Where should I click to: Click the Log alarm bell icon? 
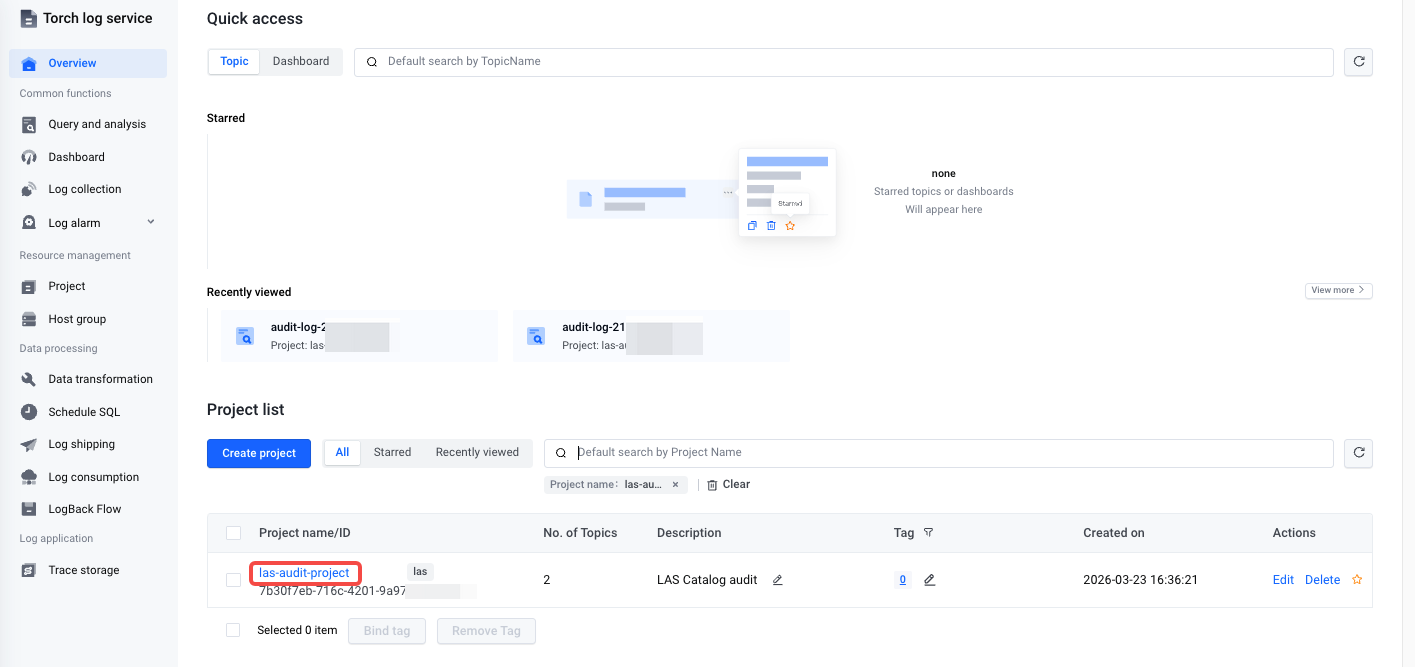coord(29,223)
